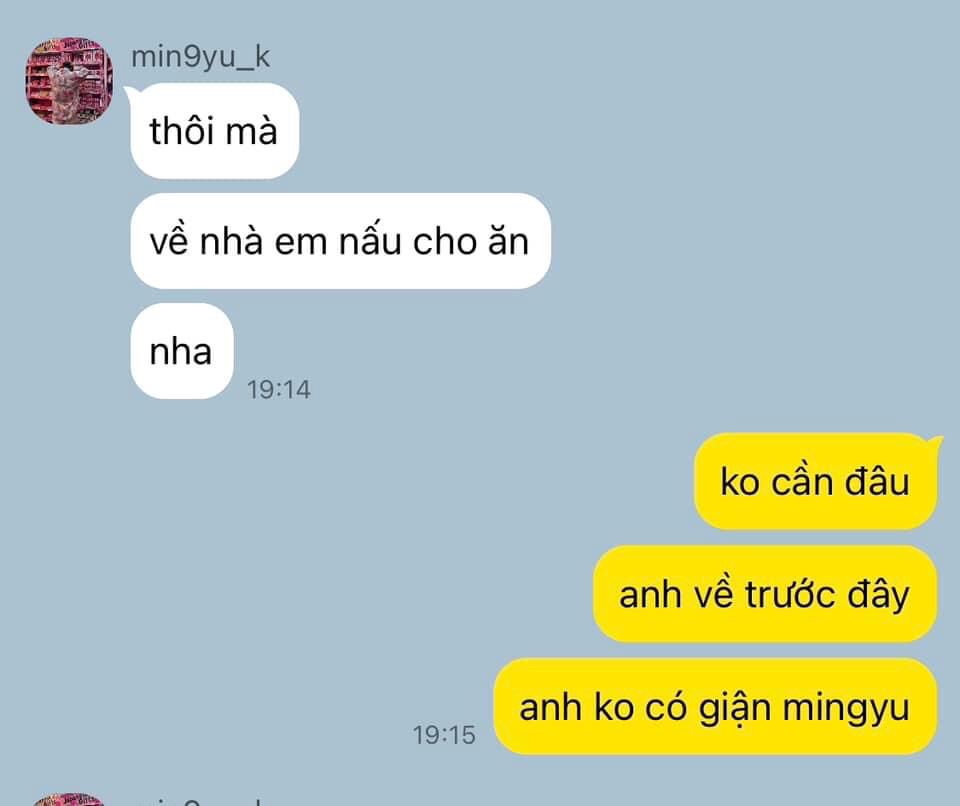This screenshot has height=806, width=960.
Task: Tap the cut-off username at bottom
Action: click(x=200, y=801)
